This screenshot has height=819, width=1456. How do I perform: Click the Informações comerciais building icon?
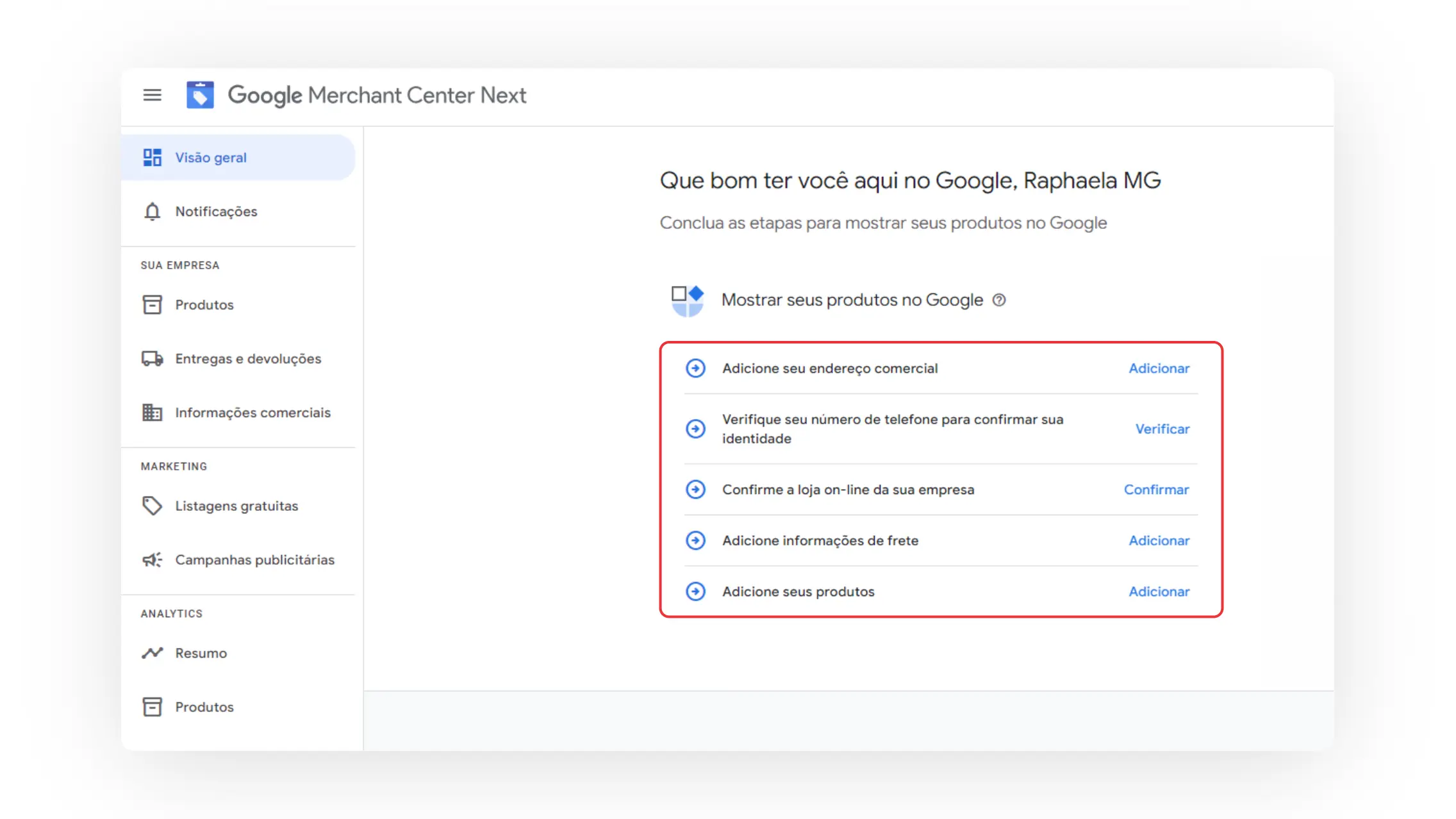(x=152, y=413)
